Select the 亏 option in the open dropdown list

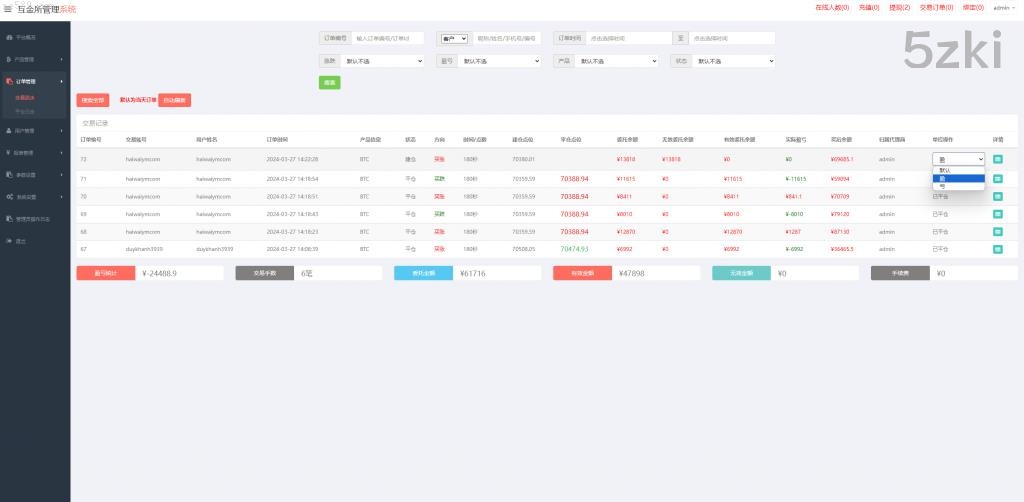943,186
